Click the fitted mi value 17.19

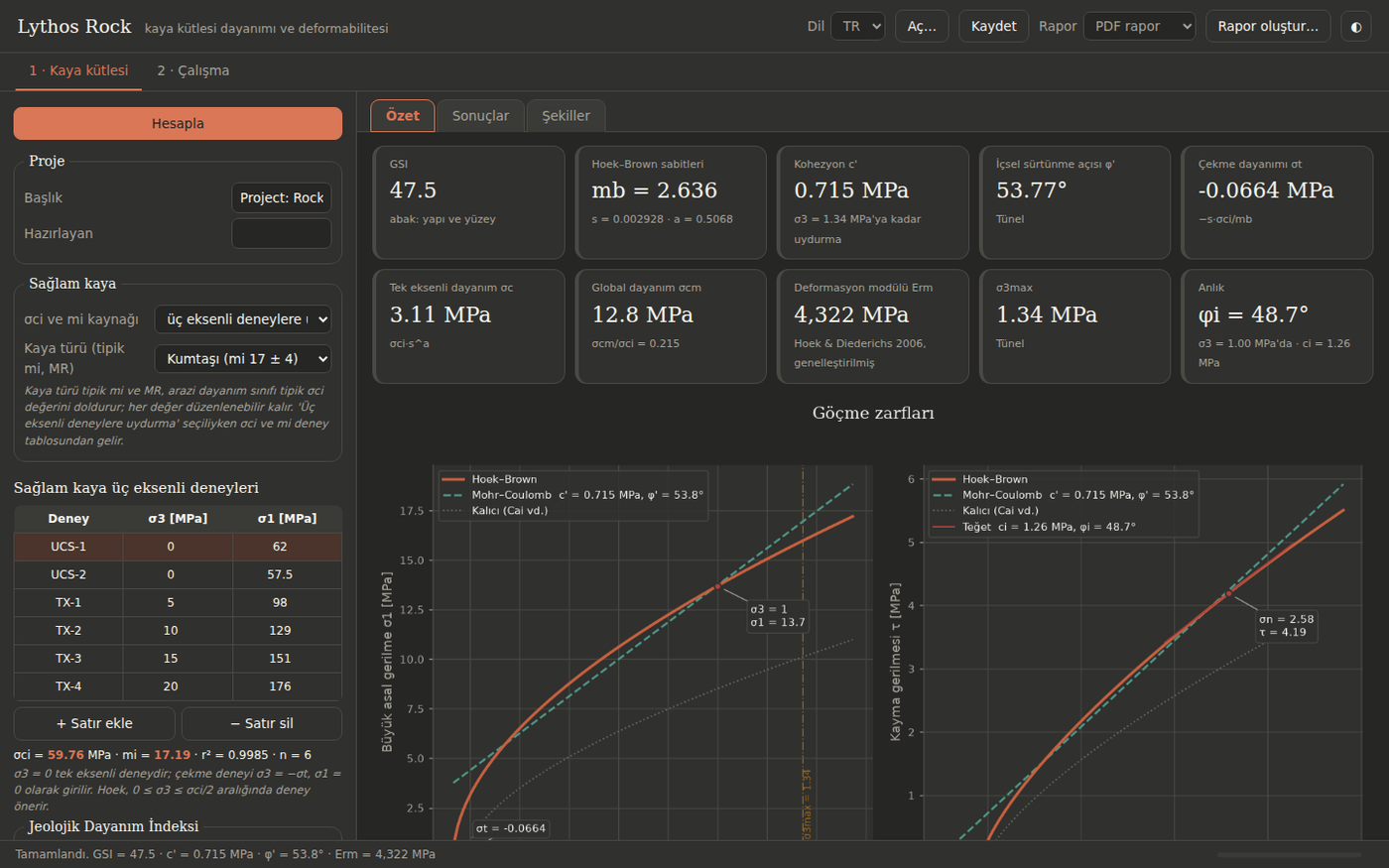coord(172,755)
